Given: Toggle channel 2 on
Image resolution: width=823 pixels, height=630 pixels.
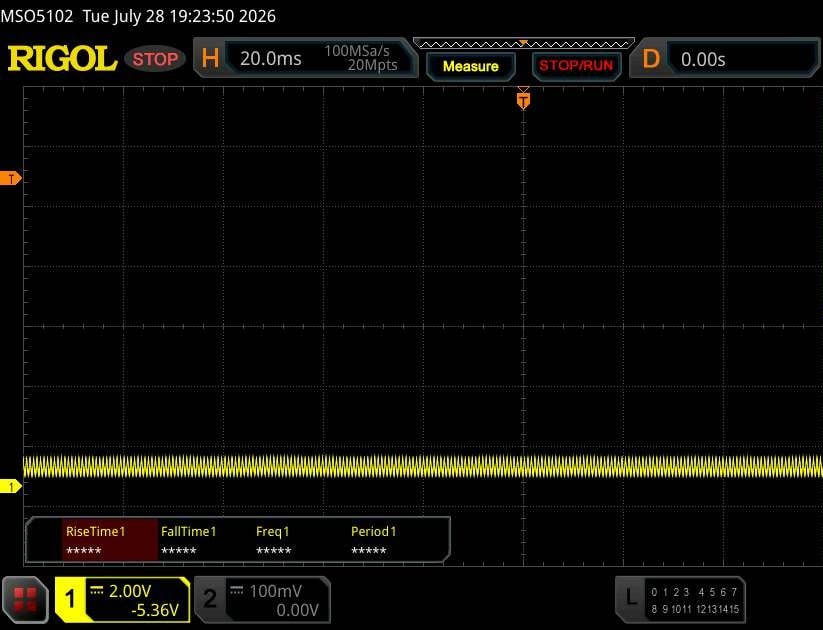Looking at the screenshot, I should pyautogui.click(x=210, y=599).
